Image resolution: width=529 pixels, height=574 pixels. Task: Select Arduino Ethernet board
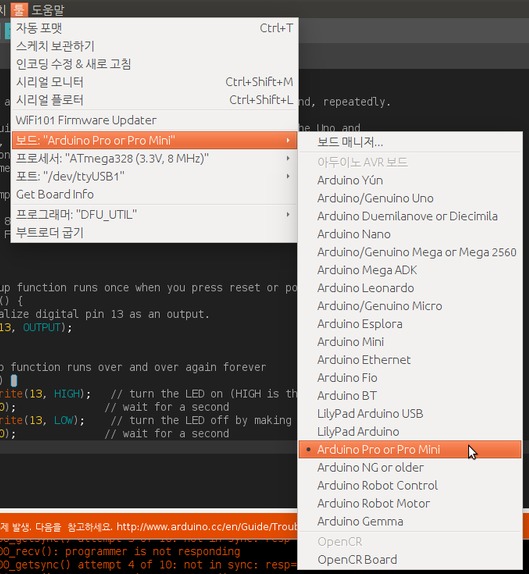point(410,359)
